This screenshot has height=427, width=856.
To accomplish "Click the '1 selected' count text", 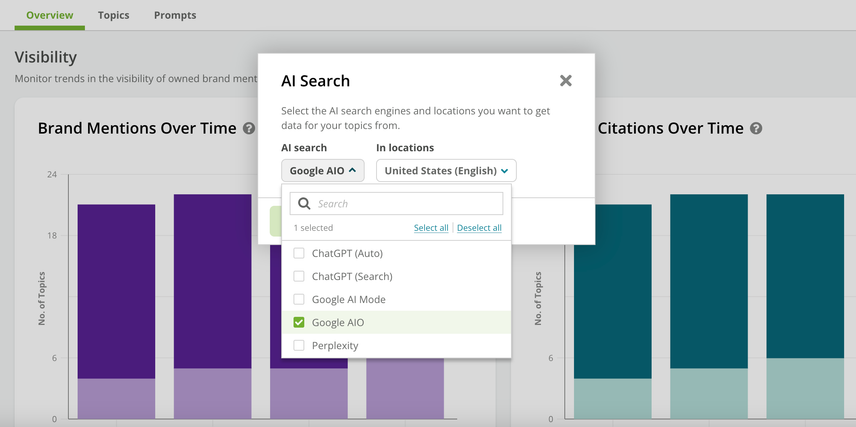I will point(313,228).
